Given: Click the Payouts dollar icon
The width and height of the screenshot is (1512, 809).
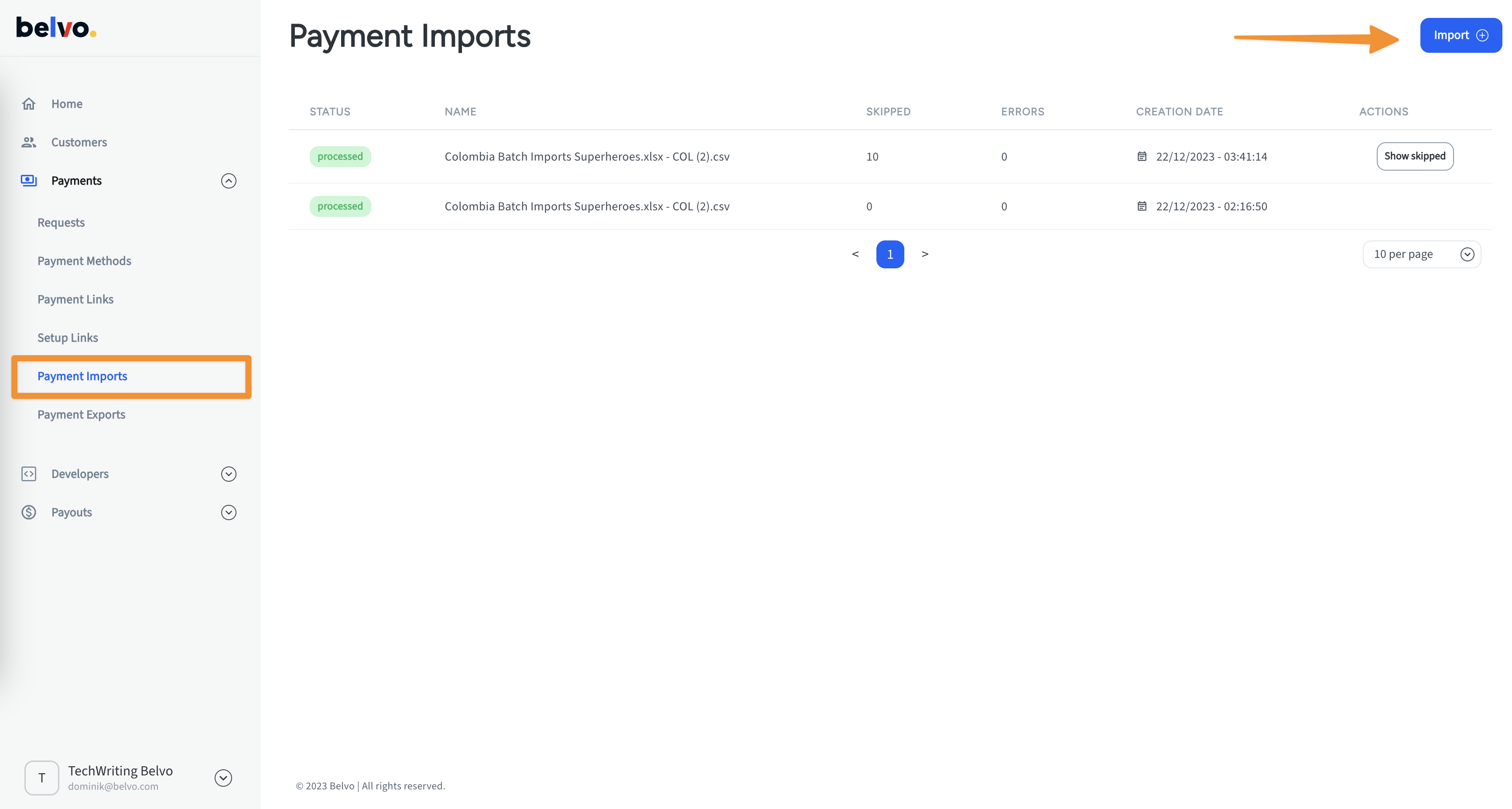Looking at the screenshot, I should coord(29,512).
